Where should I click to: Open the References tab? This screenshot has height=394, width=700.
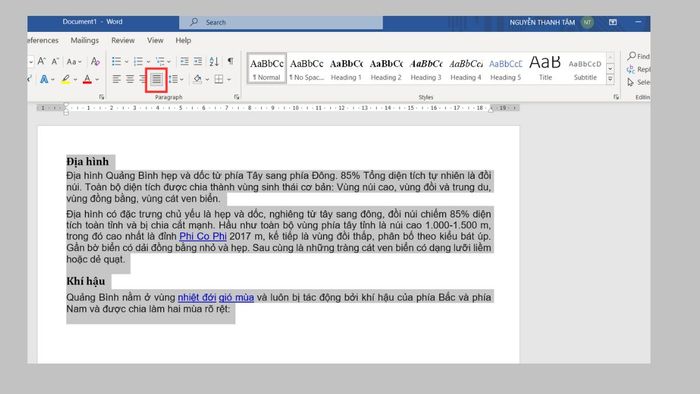click(43, 40)
